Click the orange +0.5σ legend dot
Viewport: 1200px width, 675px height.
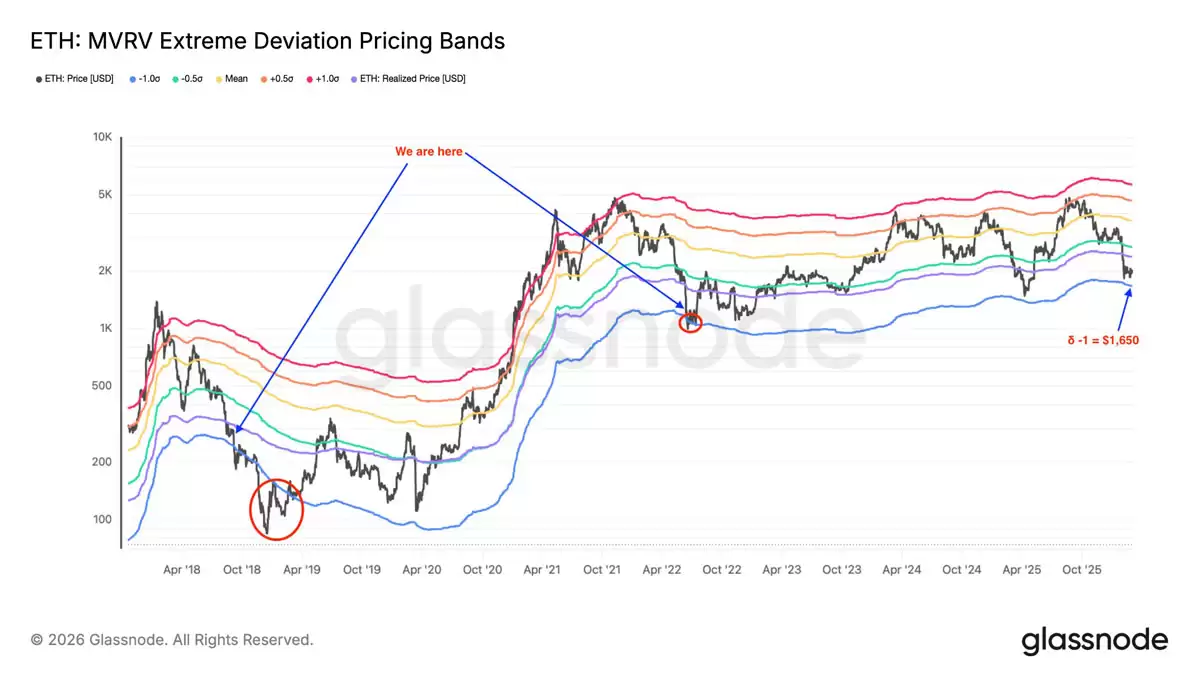click(x=262, y=78)
